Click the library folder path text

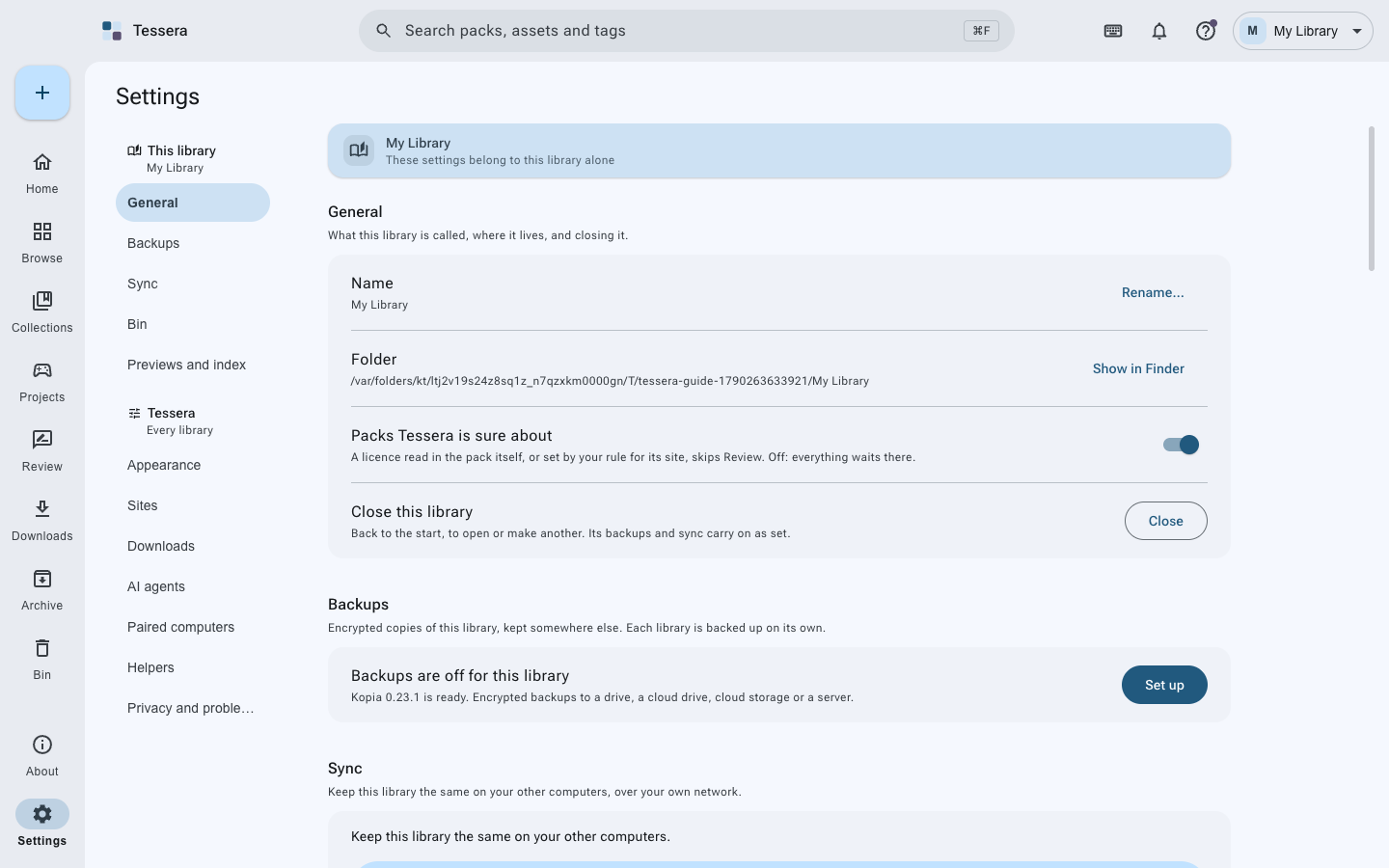point(610,381)
